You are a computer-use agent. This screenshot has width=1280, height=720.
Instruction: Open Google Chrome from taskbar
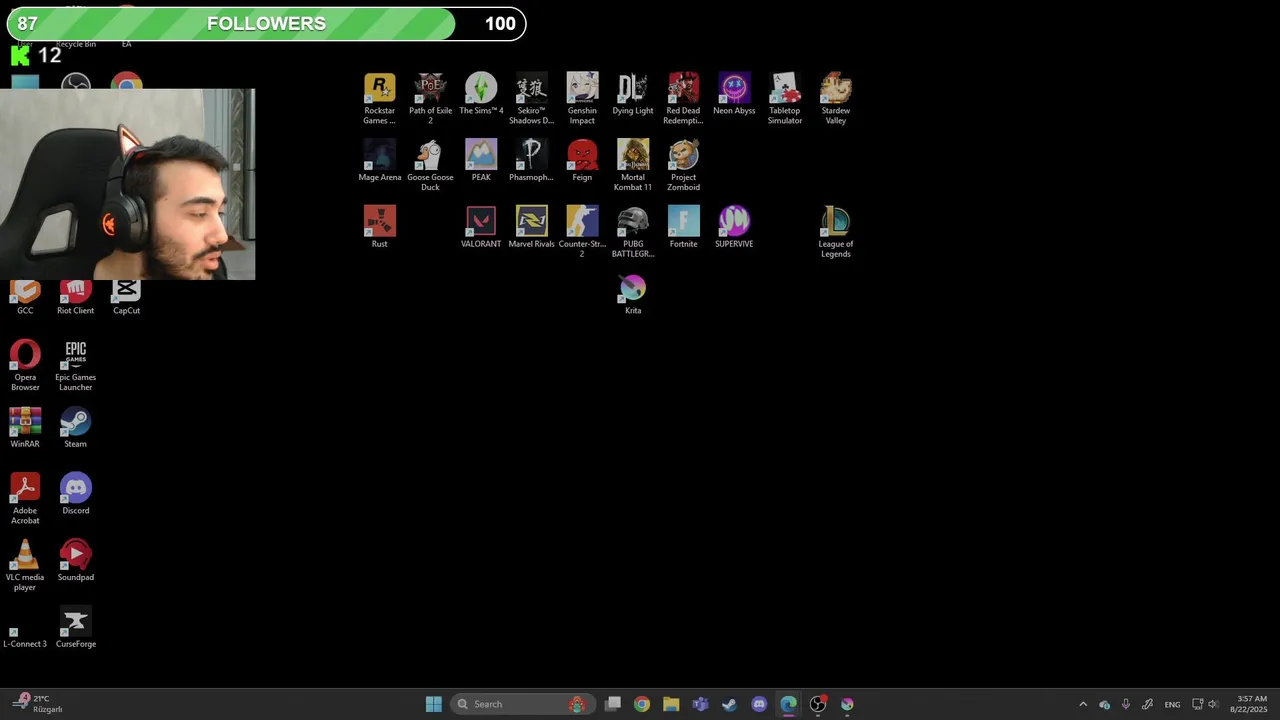[642, 704]
